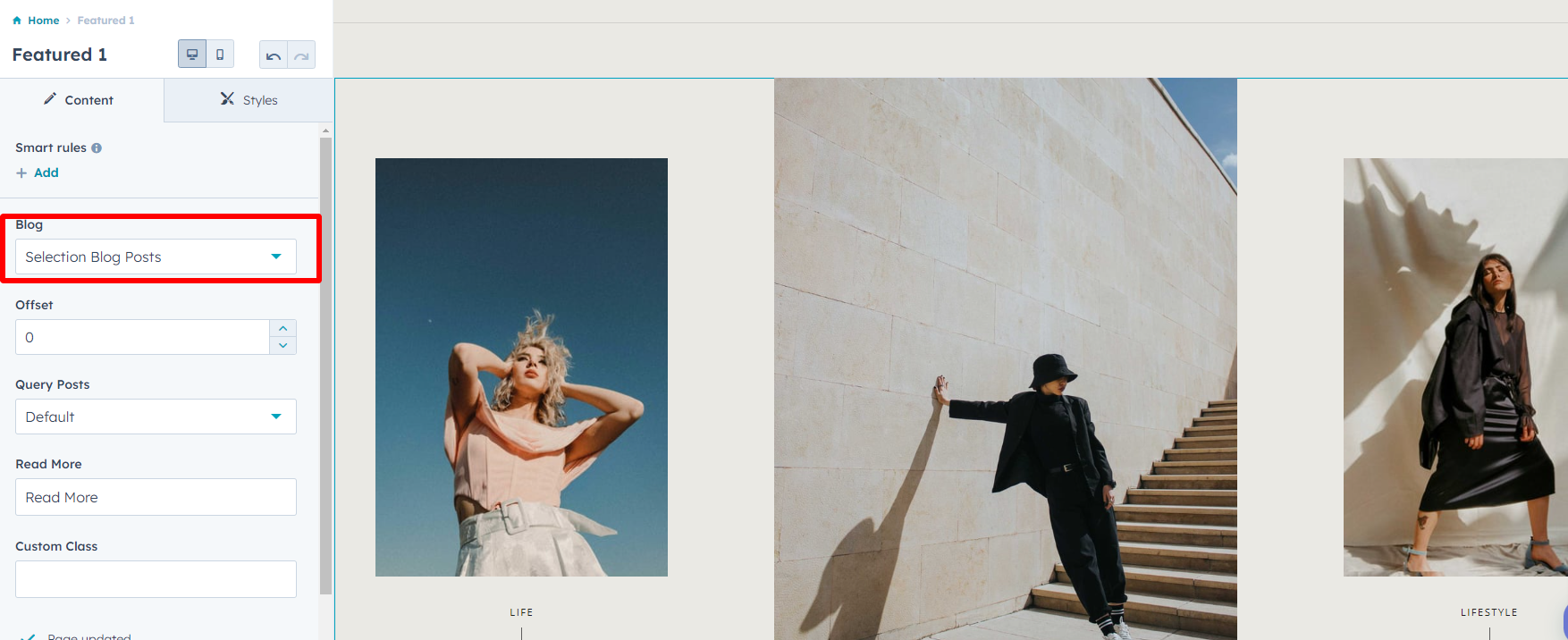Click the Smart rules info icon
Screen dimensions: 1568x640
(97, 148)
